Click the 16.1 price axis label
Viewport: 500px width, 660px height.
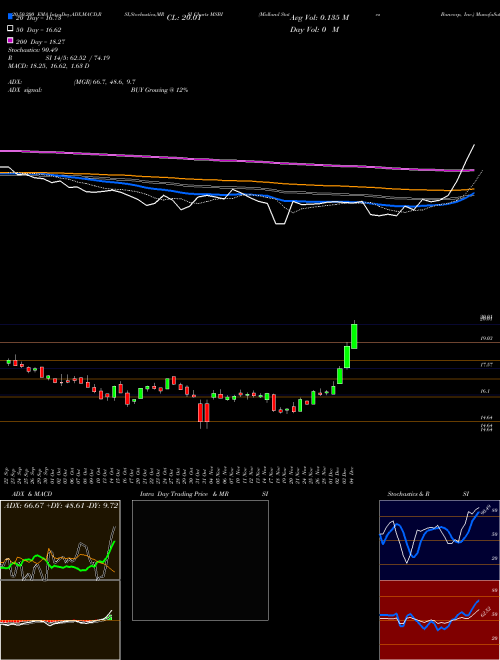click(485, 391)
